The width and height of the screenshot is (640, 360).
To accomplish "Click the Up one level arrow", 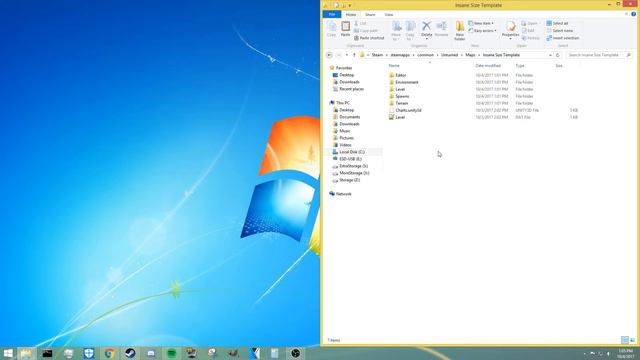I will [354, 55].
